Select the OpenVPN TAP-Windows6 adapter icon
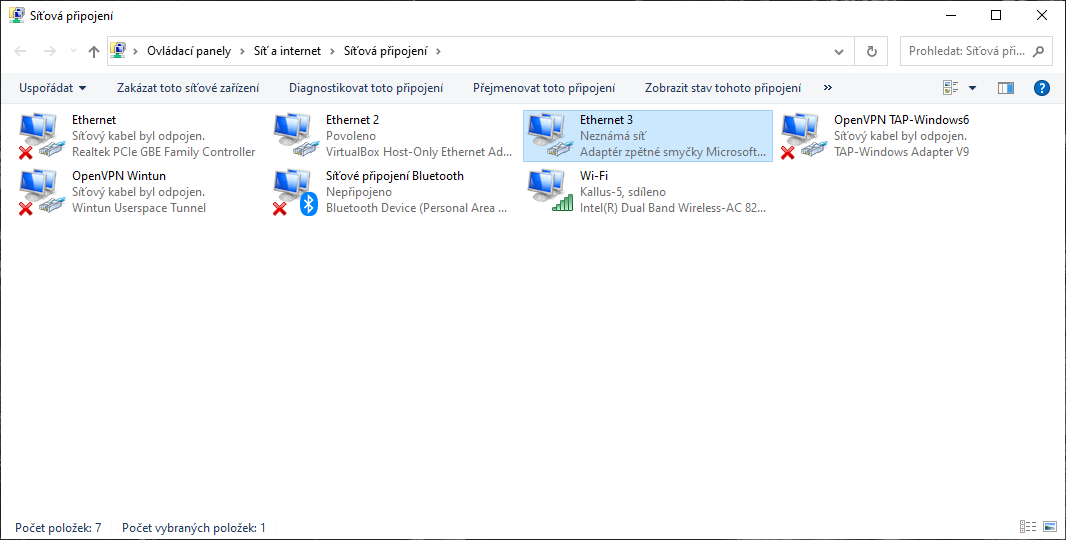Viewport: 1066px width, 540px height. point(803,136)
